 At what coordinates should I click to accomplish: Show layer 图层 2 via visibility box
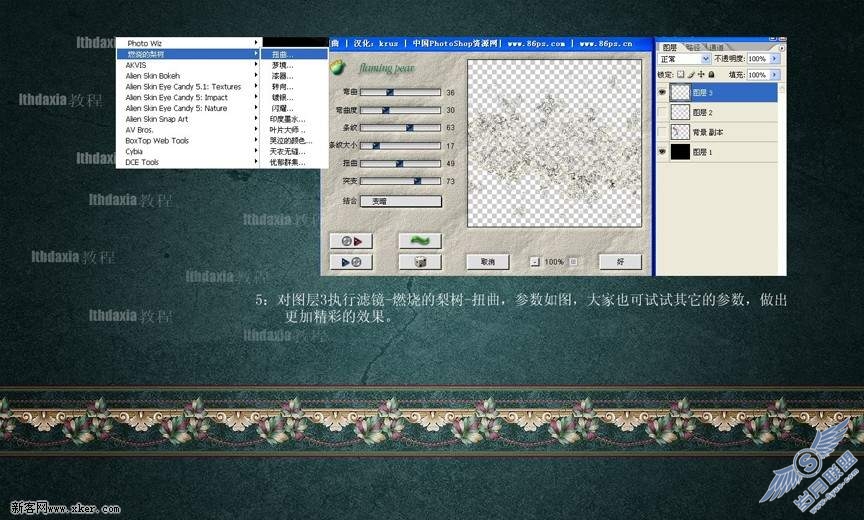[662, 112]
